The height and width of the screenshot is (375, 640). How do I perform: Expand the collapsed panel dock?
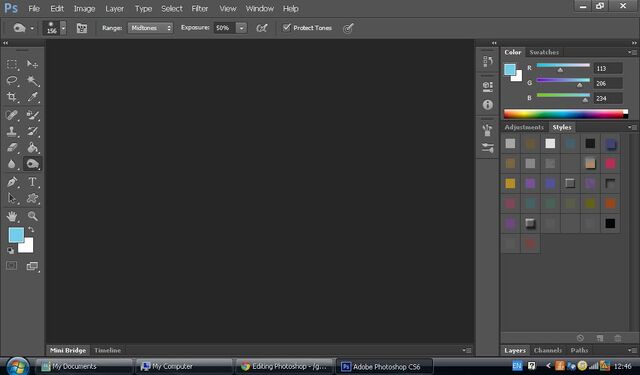(494, 43)
